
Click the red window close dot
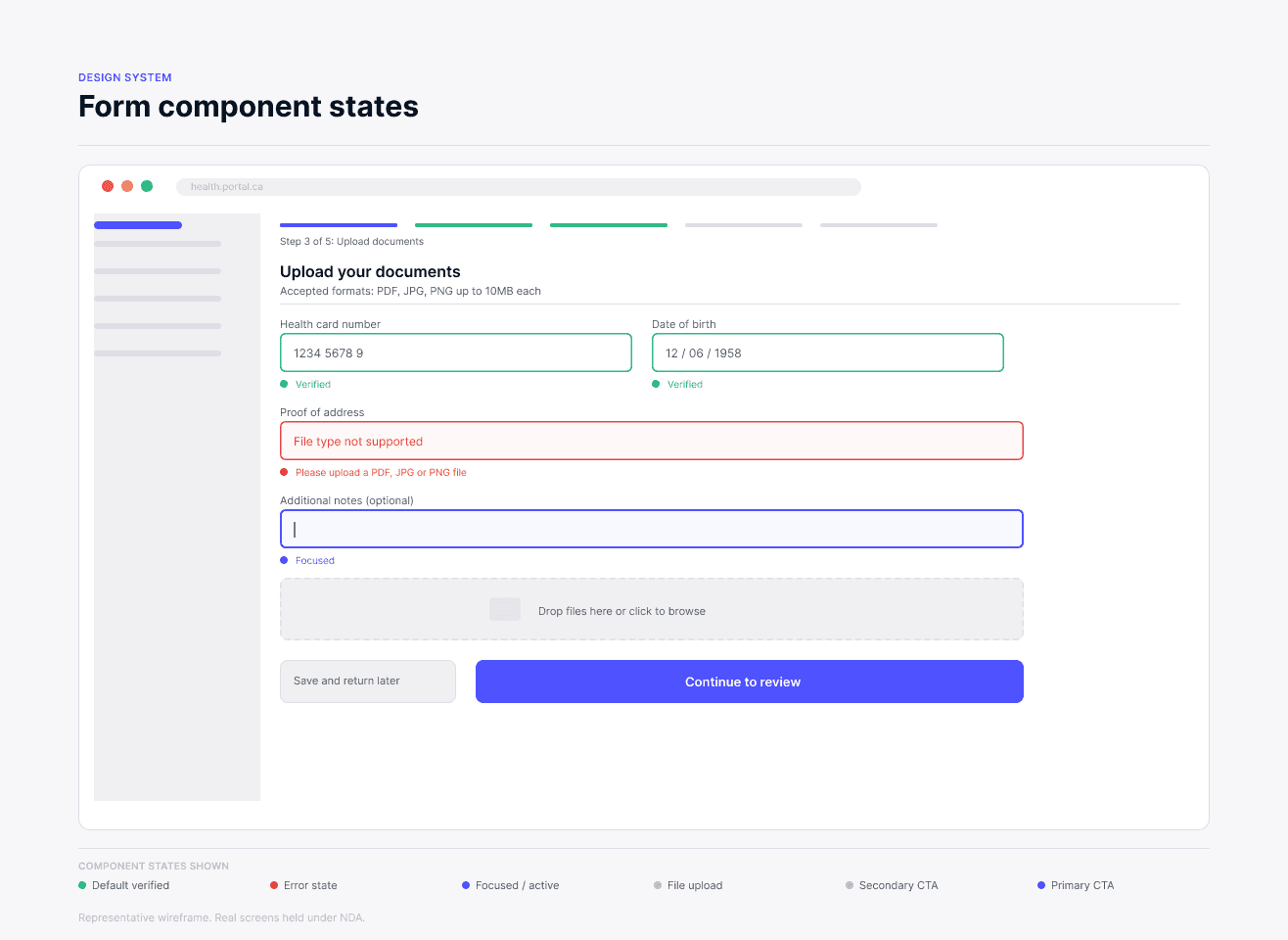click(108, 186)
